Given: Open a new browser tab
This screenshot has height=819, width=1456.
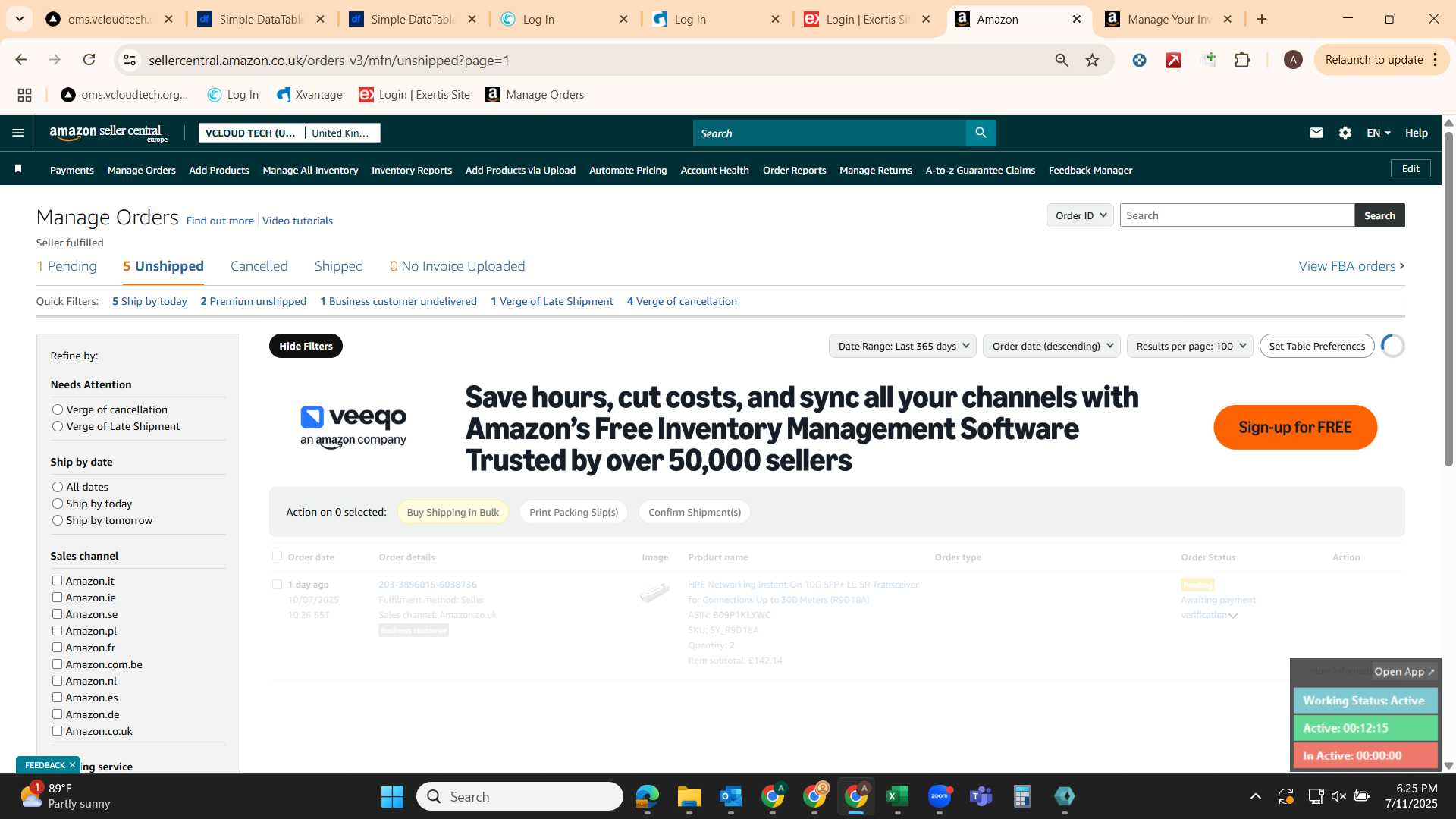Looking at the screenshot, I should point(1262,19).
